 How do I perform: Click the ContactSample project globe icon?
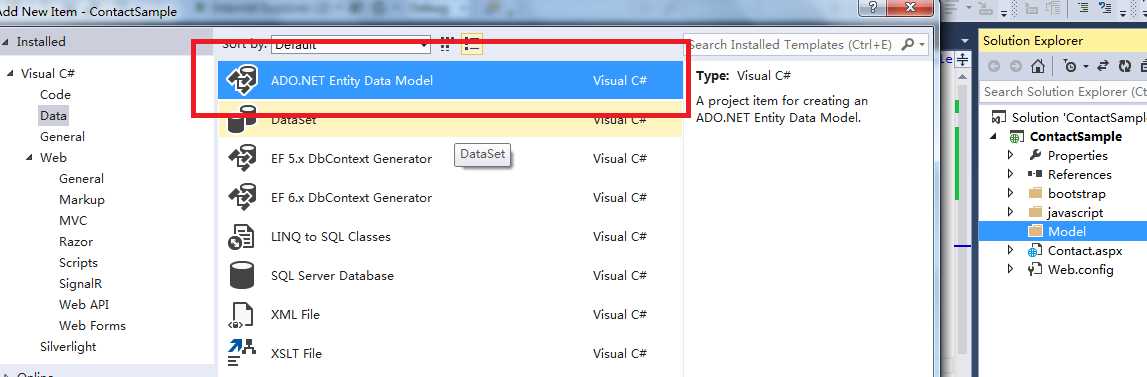coord(1016,137)
